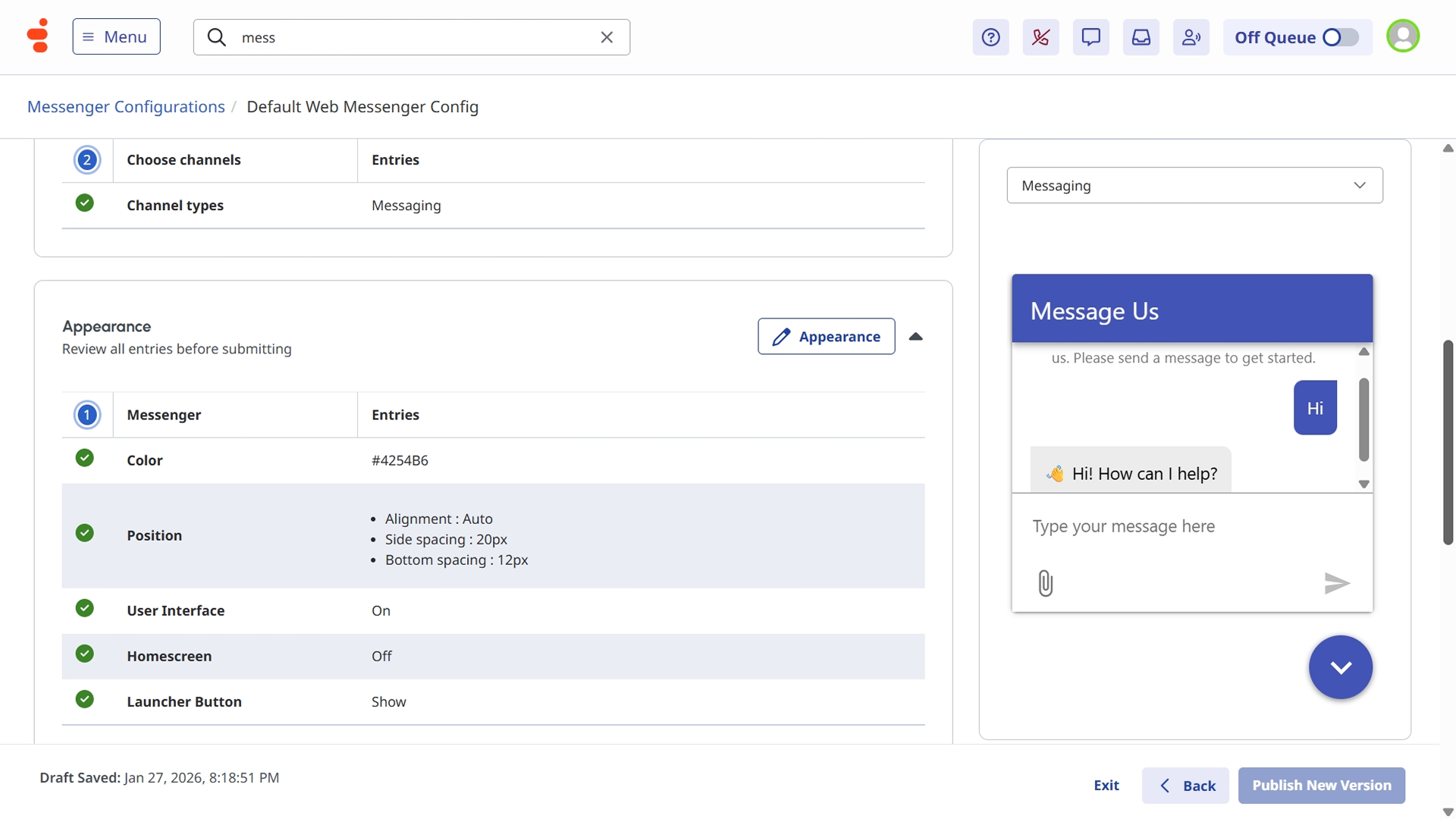Image resolution: width=1456 pixels, height=819 pixels.
Task: Go to Messenger Configurations breadcrumb
Action: pyautogui.click(x=126, y=107)
